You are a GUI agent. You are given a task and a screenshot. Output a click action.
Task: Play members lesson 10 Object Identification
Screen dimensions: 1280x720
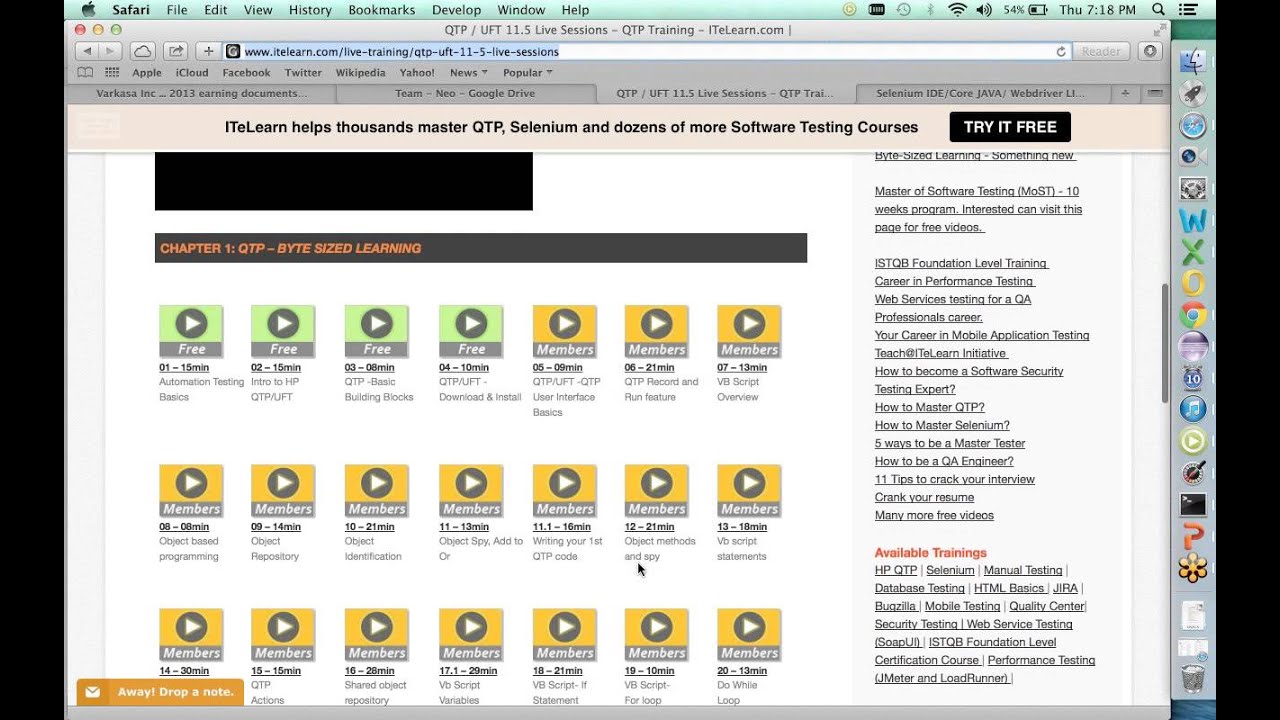[377, 490]
